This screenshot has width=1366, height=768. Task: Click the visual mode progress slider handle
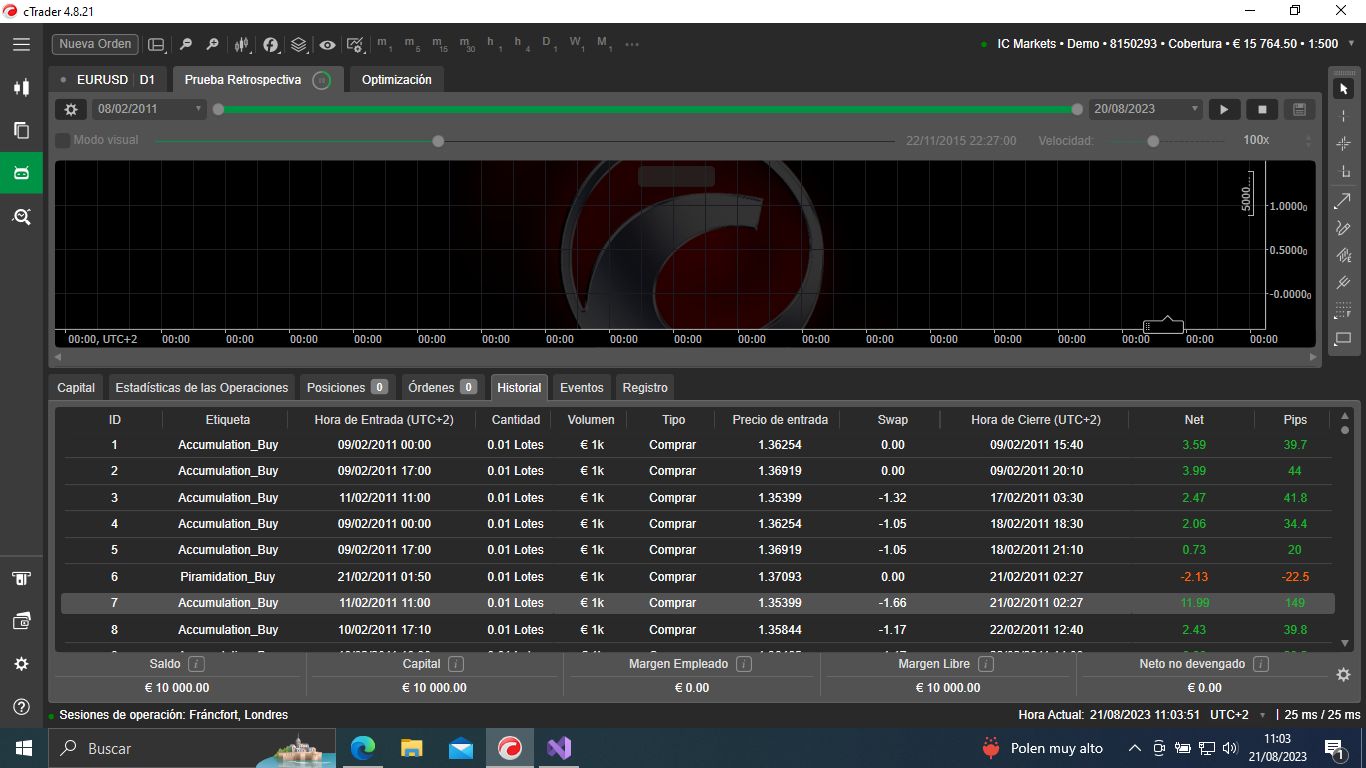click(438, 141)
